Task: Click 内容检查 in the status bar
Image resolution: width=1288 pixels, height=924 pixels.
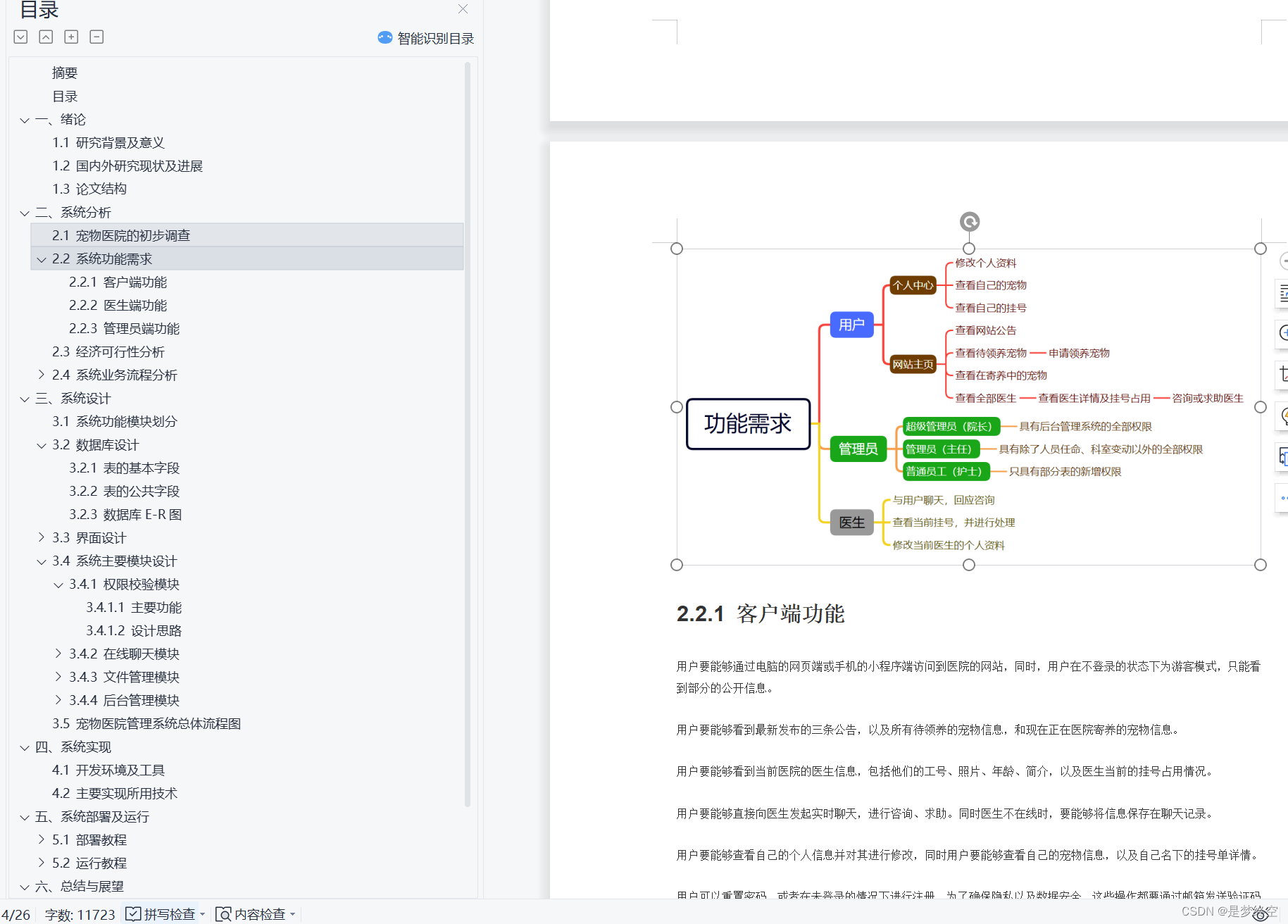Action: (x=251, y=914)
